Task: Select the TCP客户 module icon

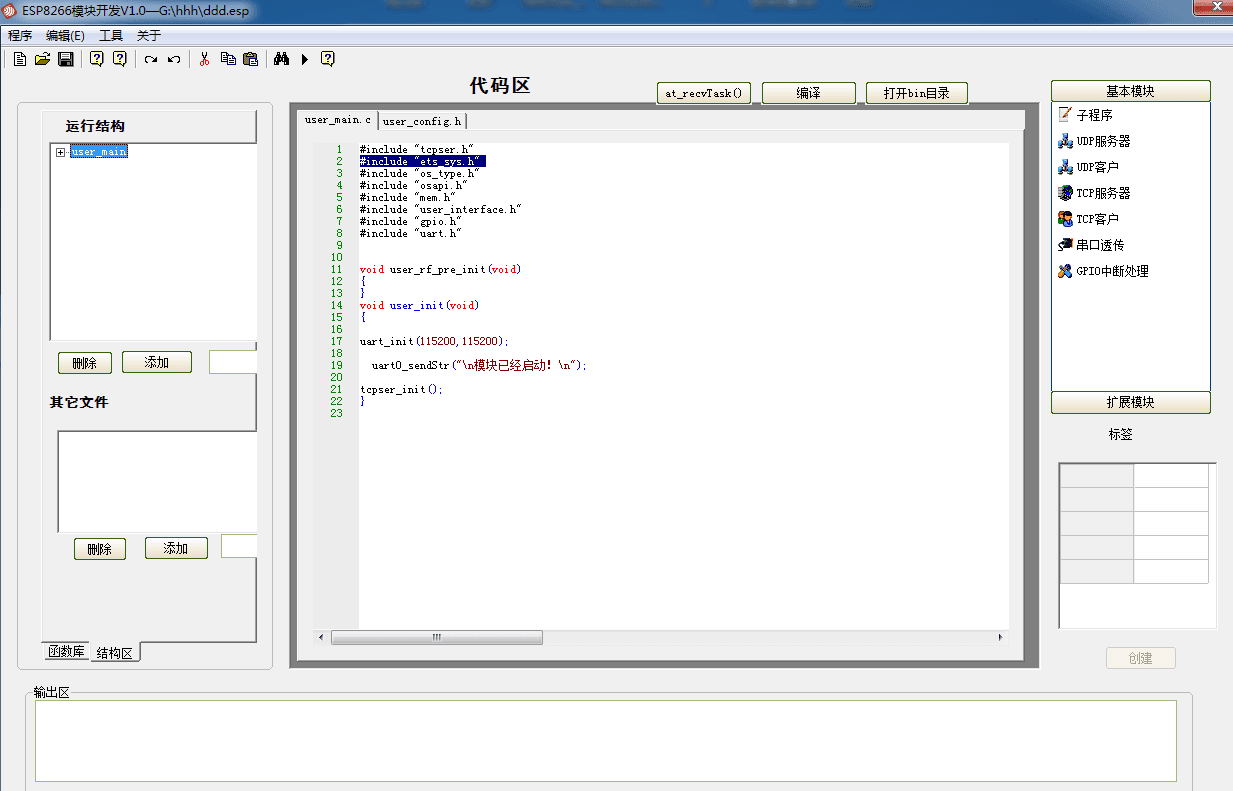Action: click(x=1065, y=219)
